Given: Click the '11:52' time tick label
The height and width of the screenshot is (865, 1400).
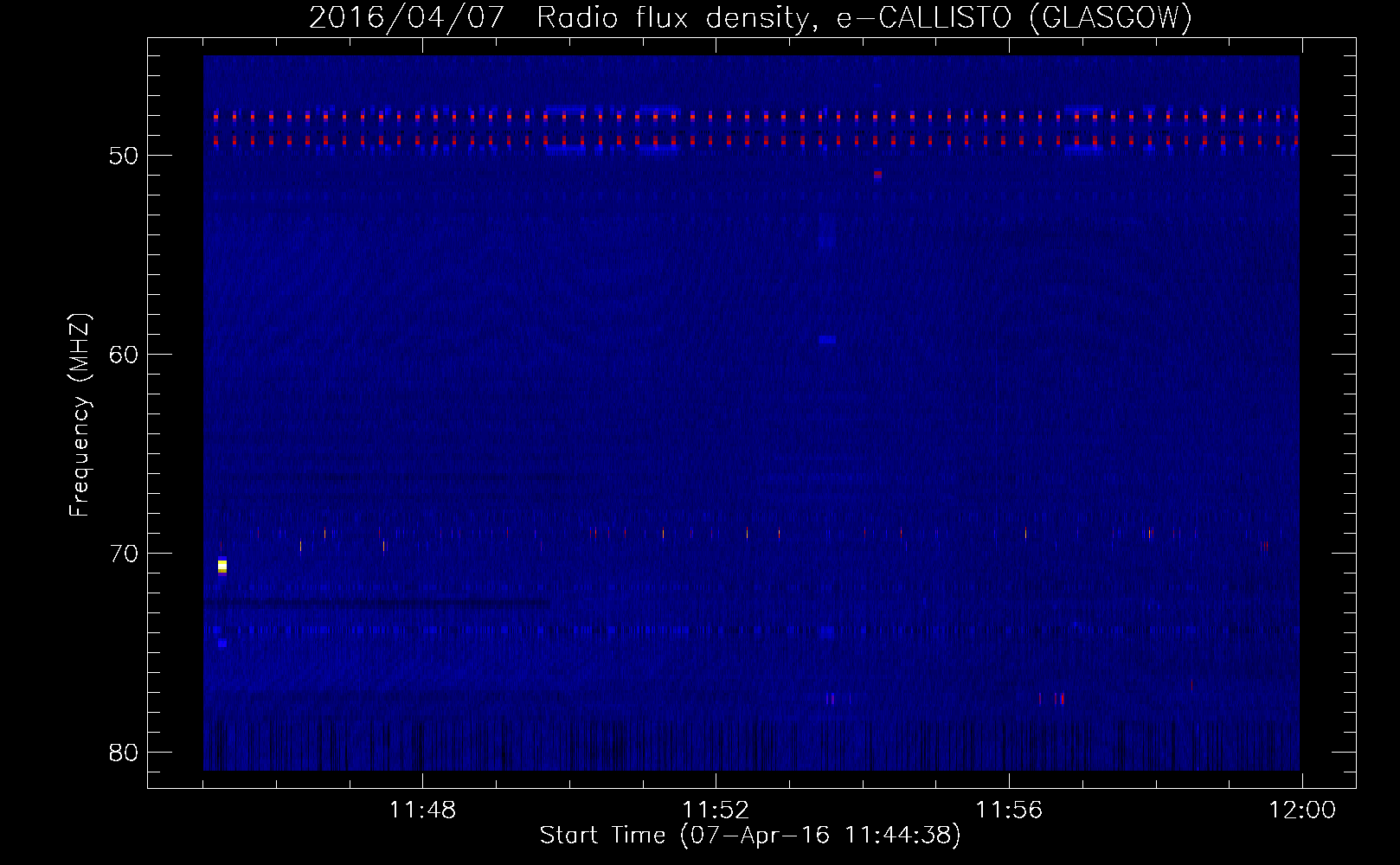Looking at the screenshot, I should pos(716,811).
